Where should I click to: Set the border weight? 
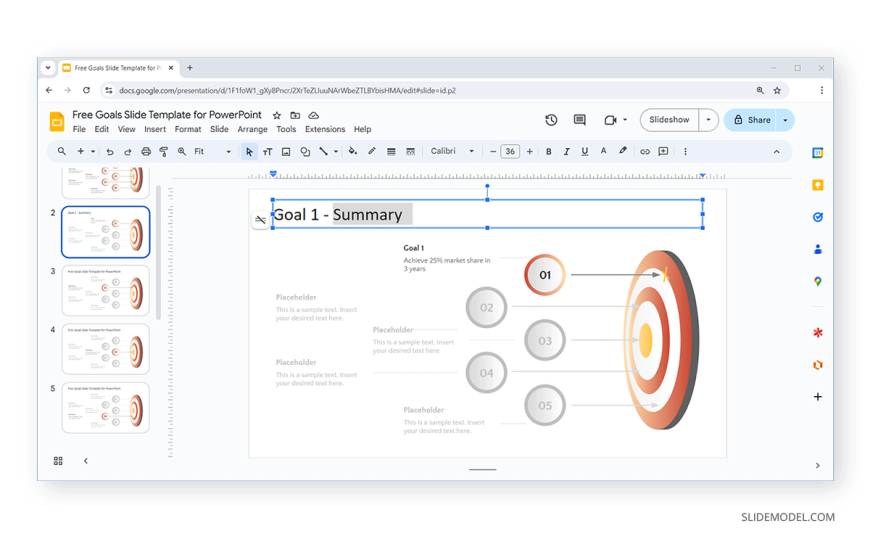coord(391,152)
